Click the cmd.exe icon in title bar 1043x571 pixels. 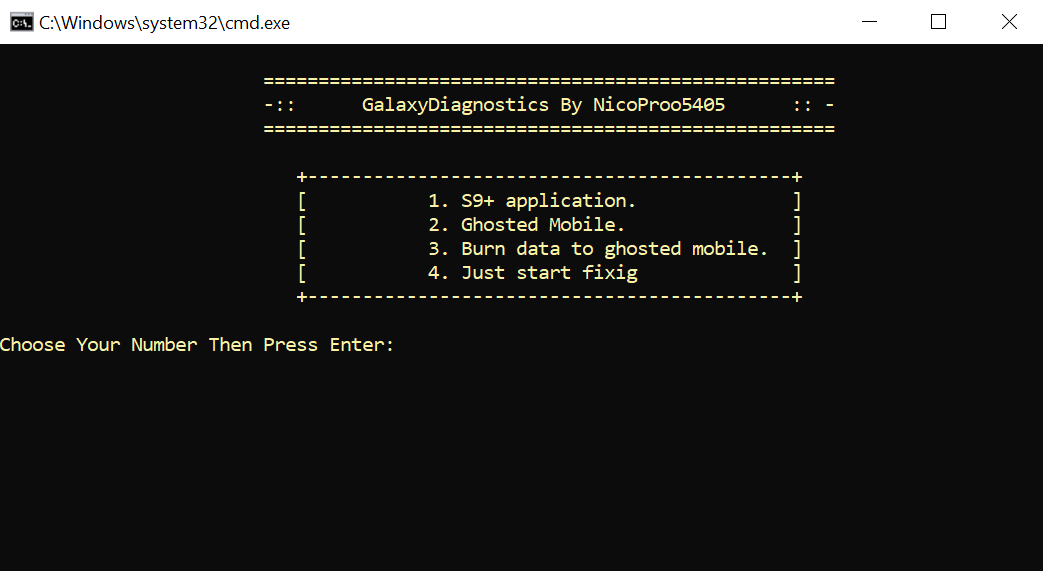pos(21,23)
